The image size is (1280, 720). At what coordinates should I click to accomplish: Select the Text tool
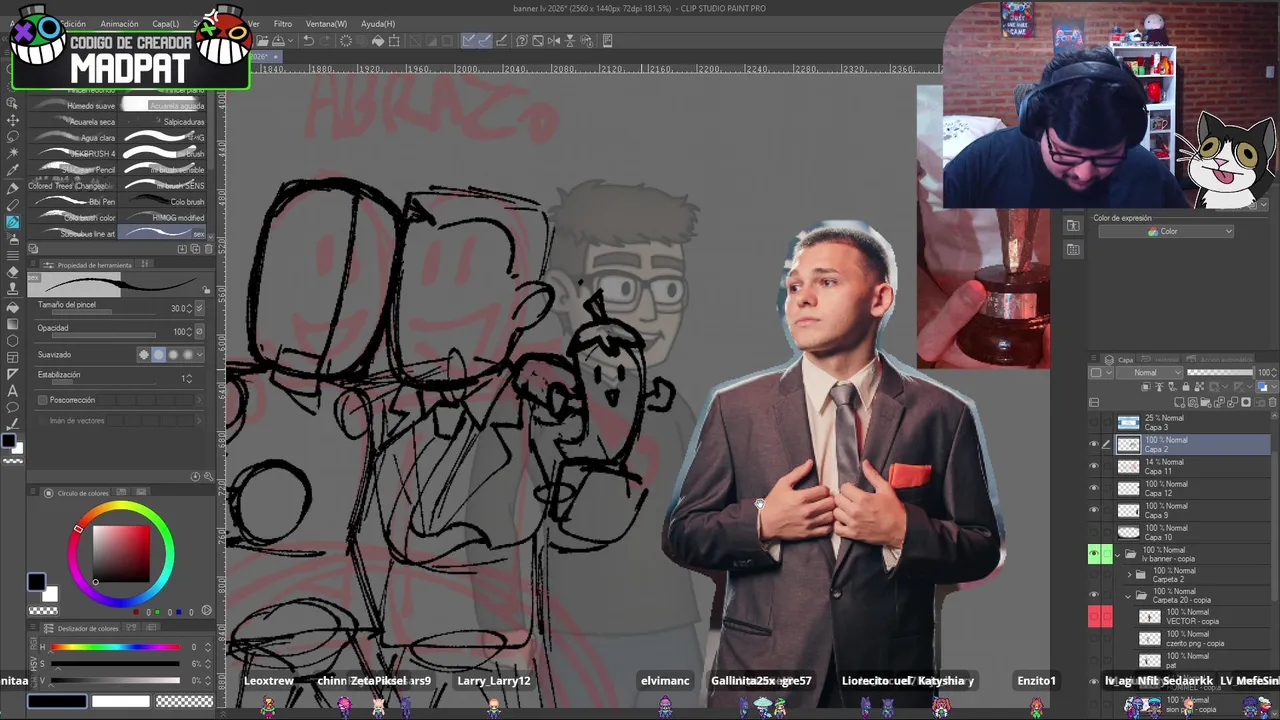(x=13, y=391)
